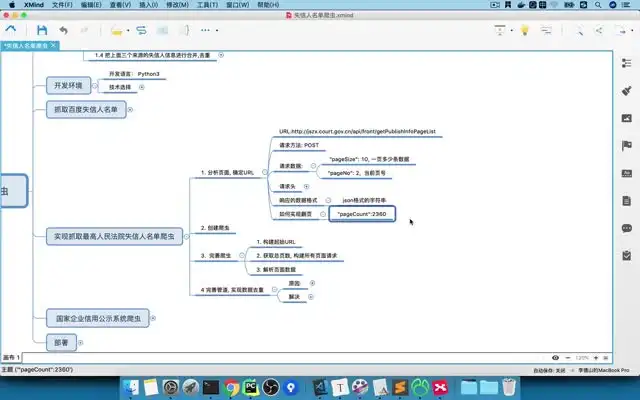Click the Undo arrow in toolbar
This screenshot has height=400, width=640.
[x=63, y=31]
